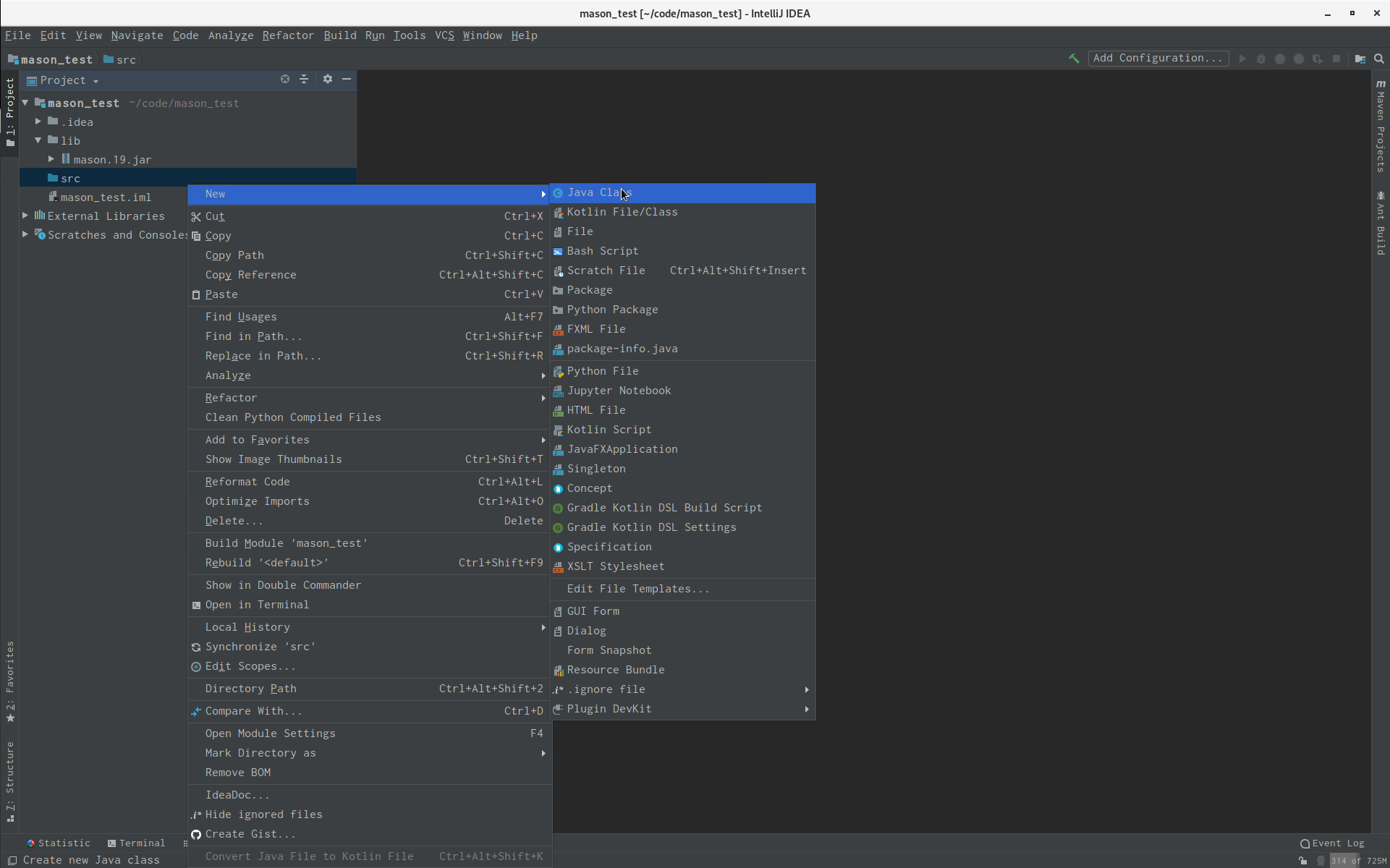Click the tool-window toggle icon in status bar corner
Image resolution: width=1390 pixels, height=868 pixels.
[12, 860]
